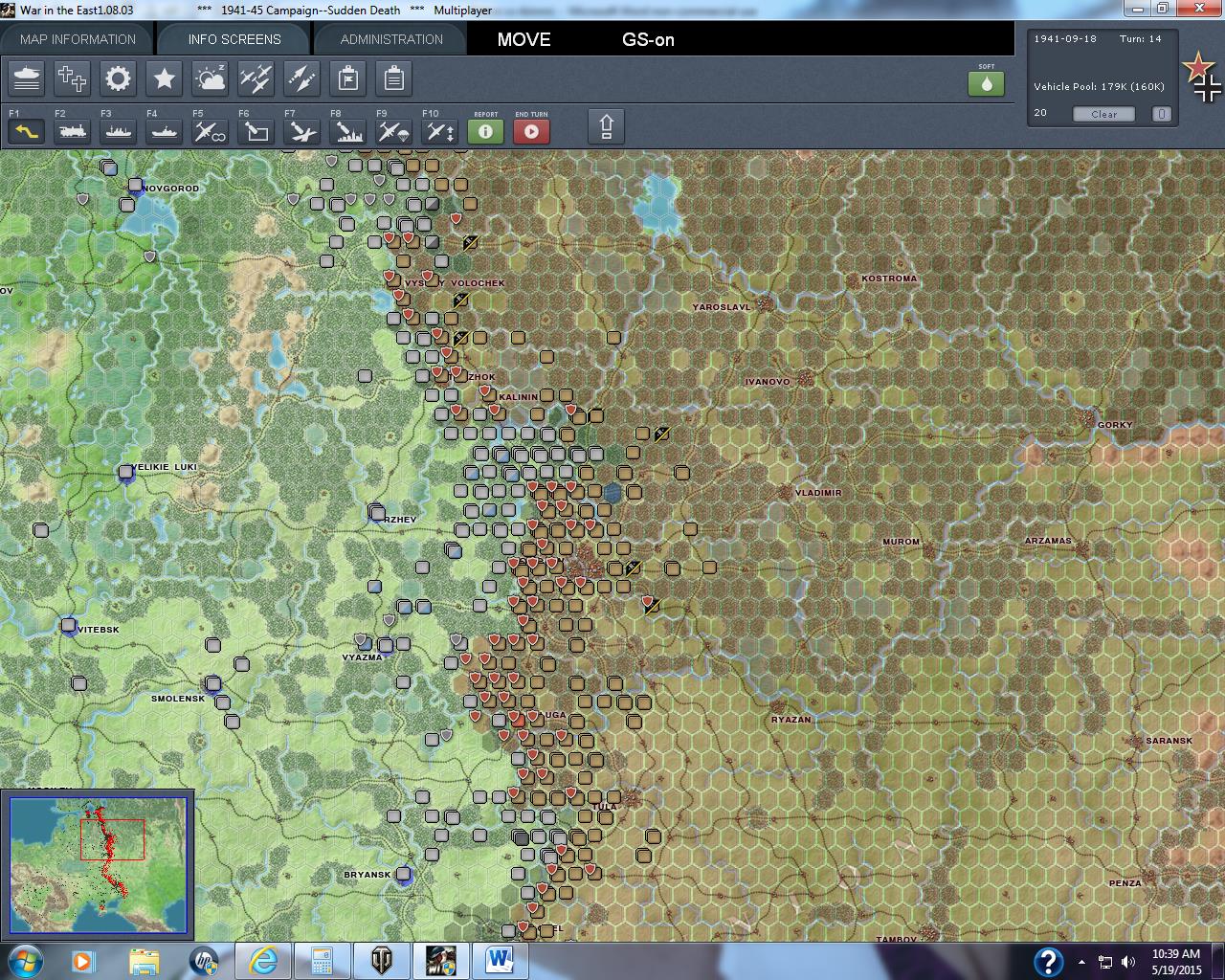
Task: Click the Kostroma city label
Action: [889, 278]
